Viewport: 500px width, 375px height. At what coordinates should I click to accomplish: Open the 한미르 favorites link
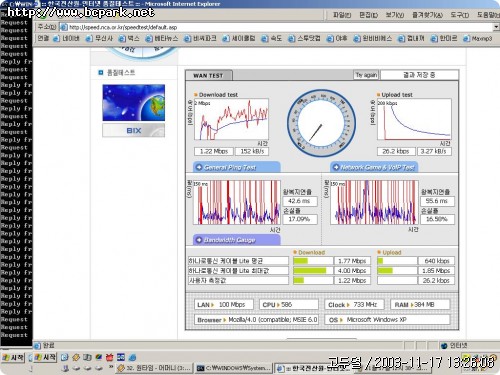[x=444, y=39]
